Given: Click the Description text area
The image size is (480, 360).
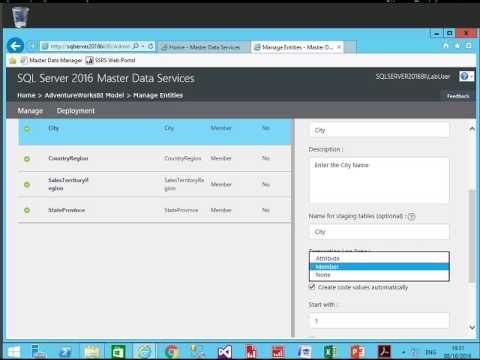Looking at the screenshot, I should pos(379,180).
